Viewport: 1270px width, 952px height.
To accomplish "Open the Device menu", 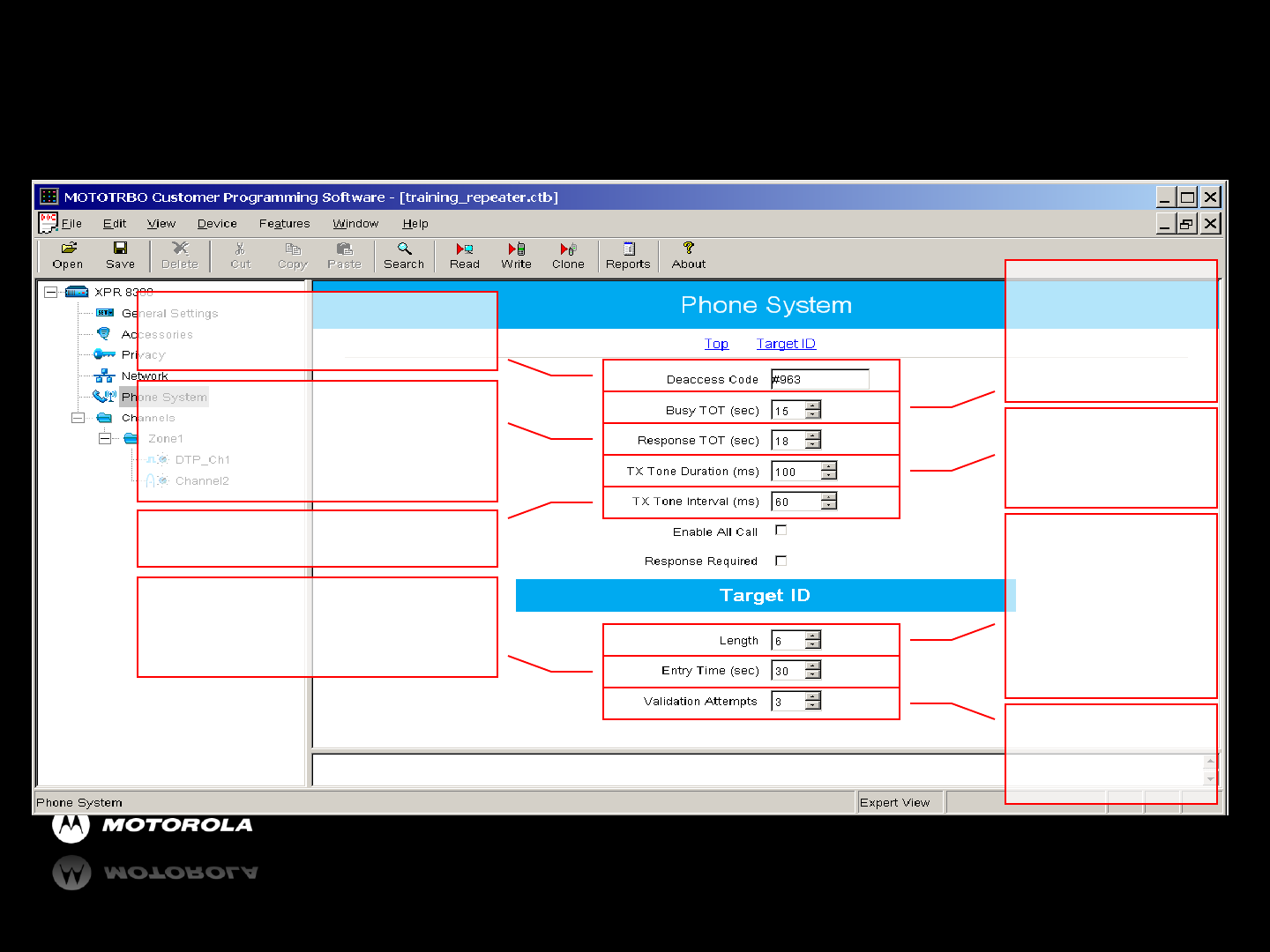I will tap(217, 224).
